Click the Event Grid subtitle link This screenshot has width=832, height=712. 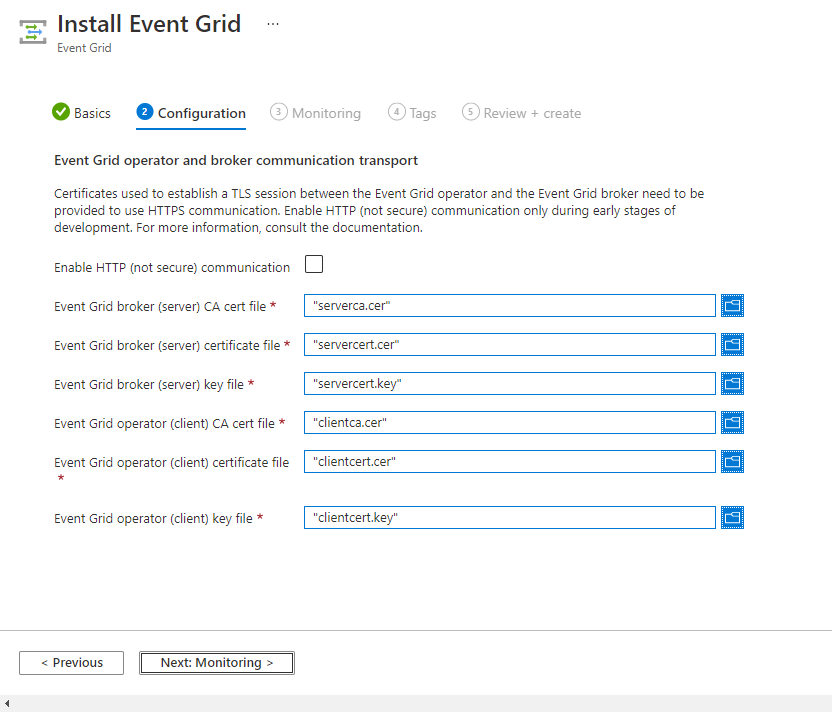click(x=84, y=47)
